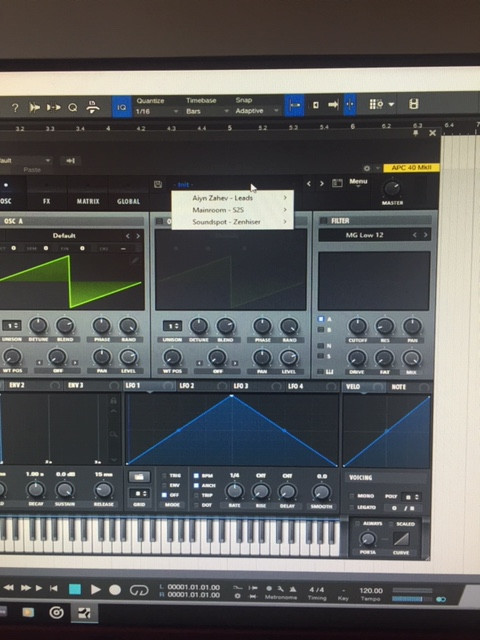Open the Serum preset browser icon

coord(337,183)
